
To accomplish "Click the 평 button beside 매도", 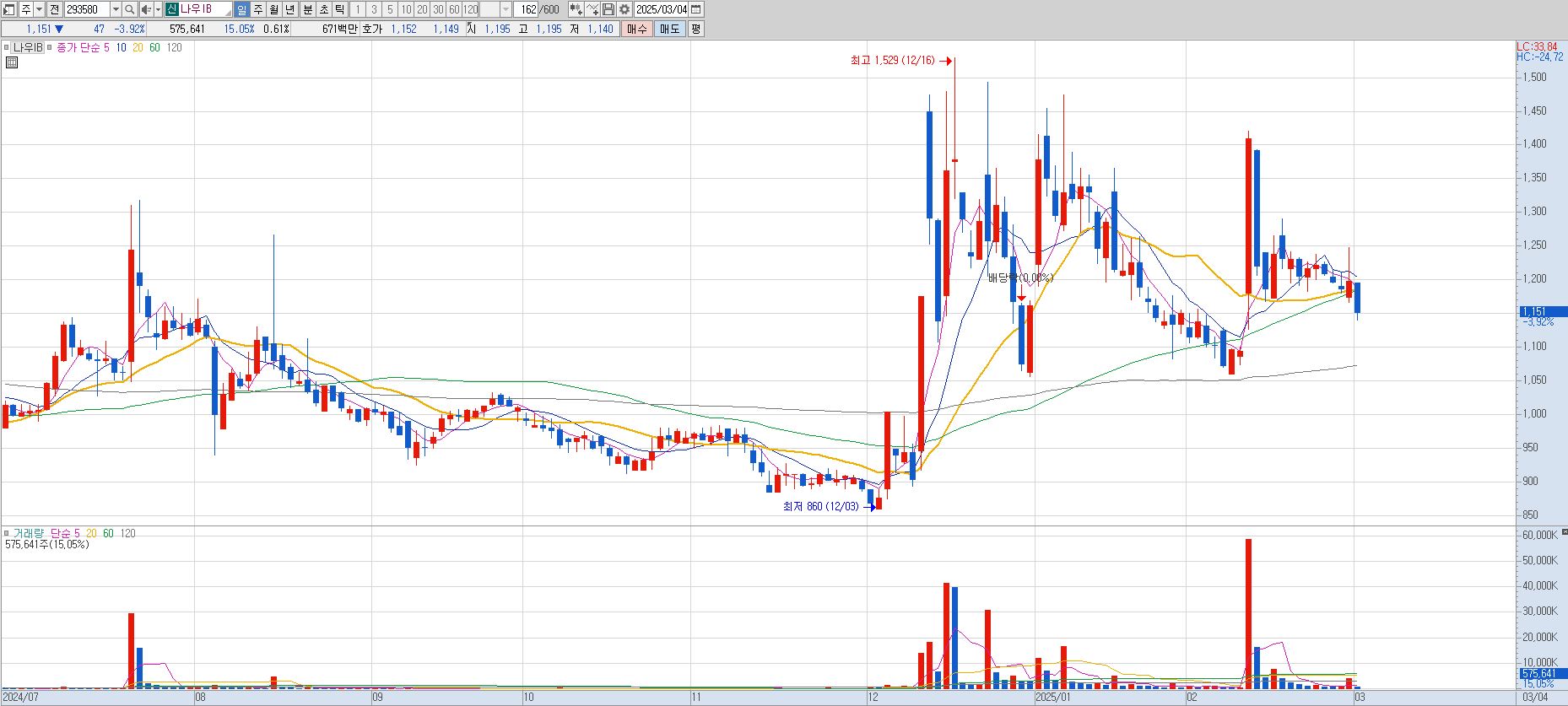I will (x=695, y=29).
